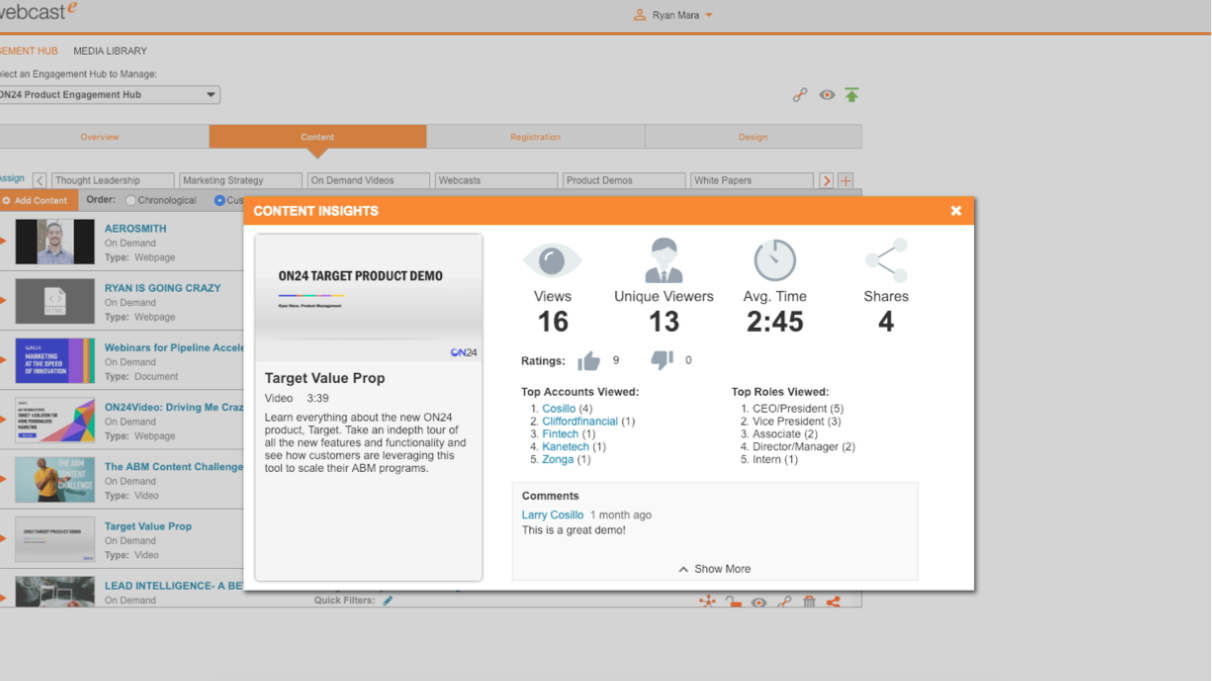The height and width of the screenshot is (681, 1212).
Task: Expand comments with Show More
Action: click(x=715, y=569)
